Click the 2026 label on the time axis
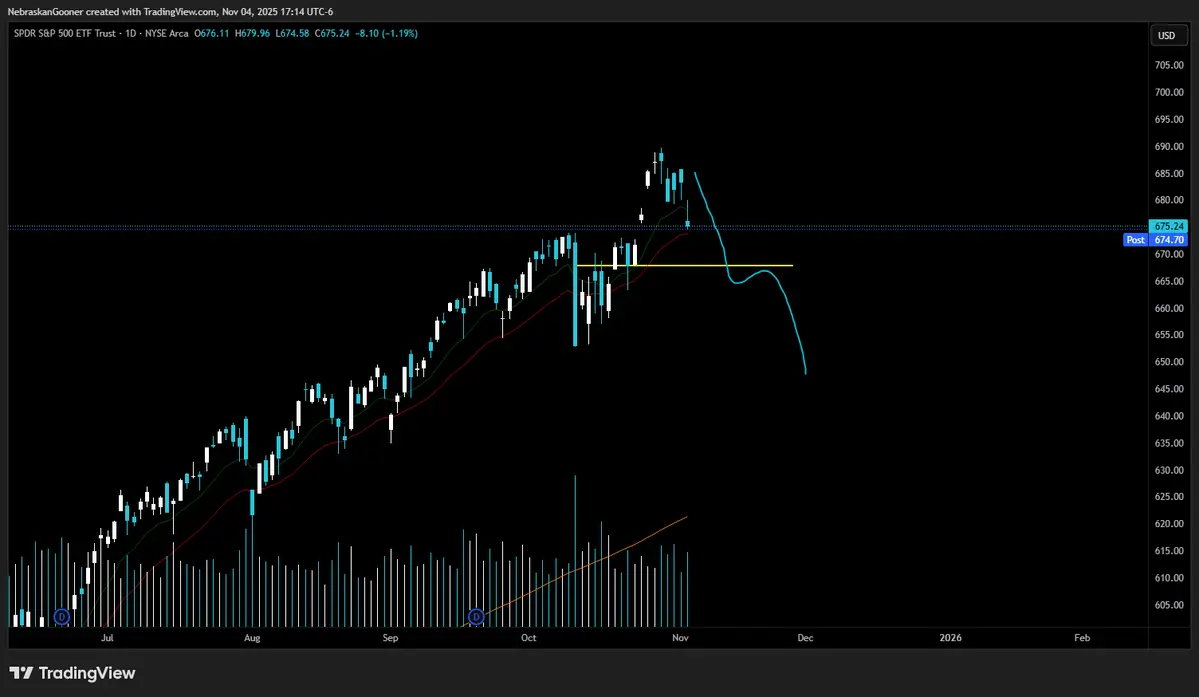 (x=950, y=637)
